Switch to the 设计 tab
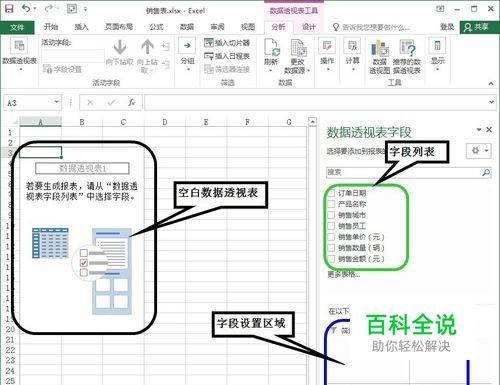 coord(309,27)
